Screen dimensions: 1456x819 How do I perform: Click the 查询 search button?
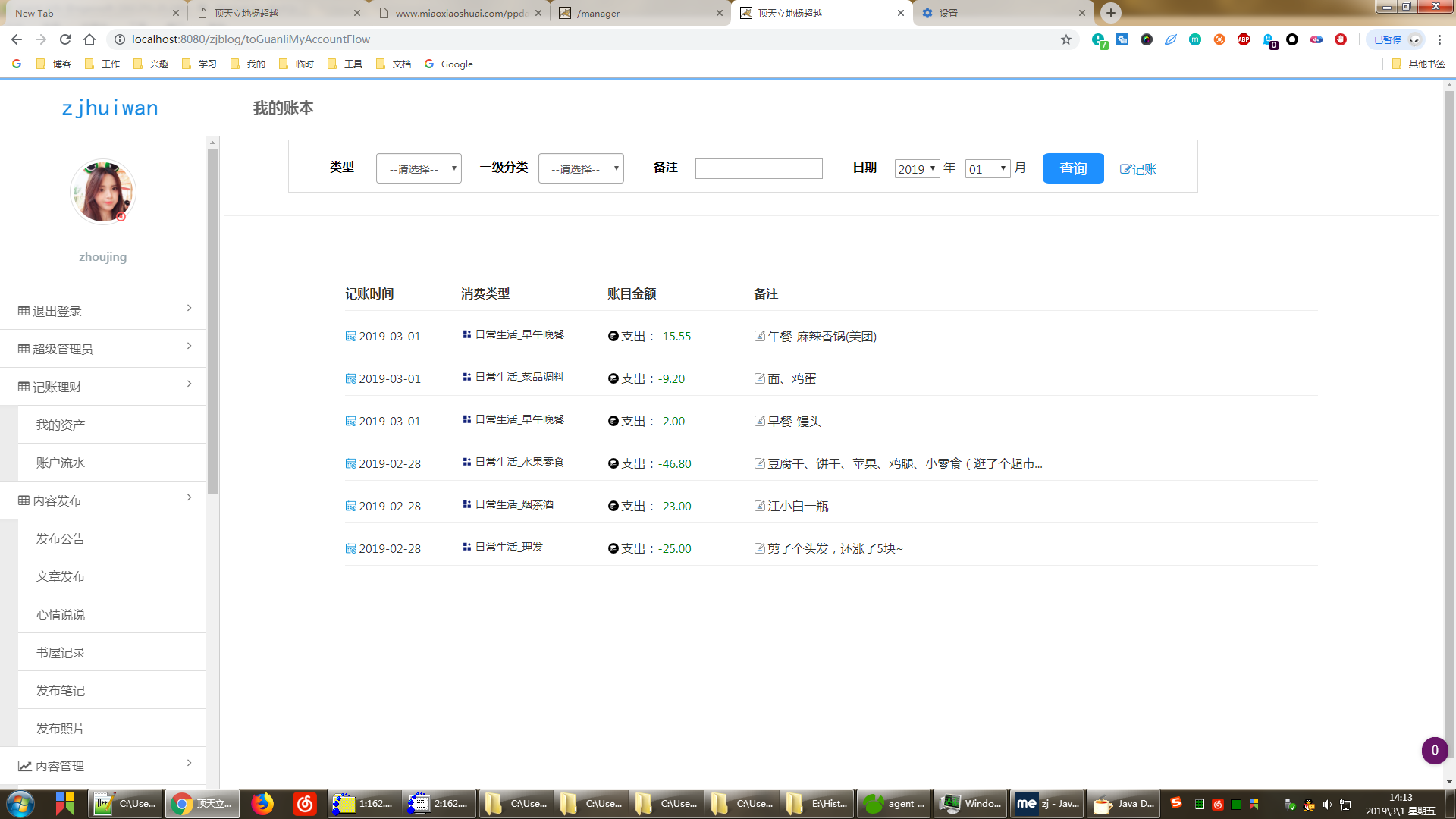(x=1073, y=168)
